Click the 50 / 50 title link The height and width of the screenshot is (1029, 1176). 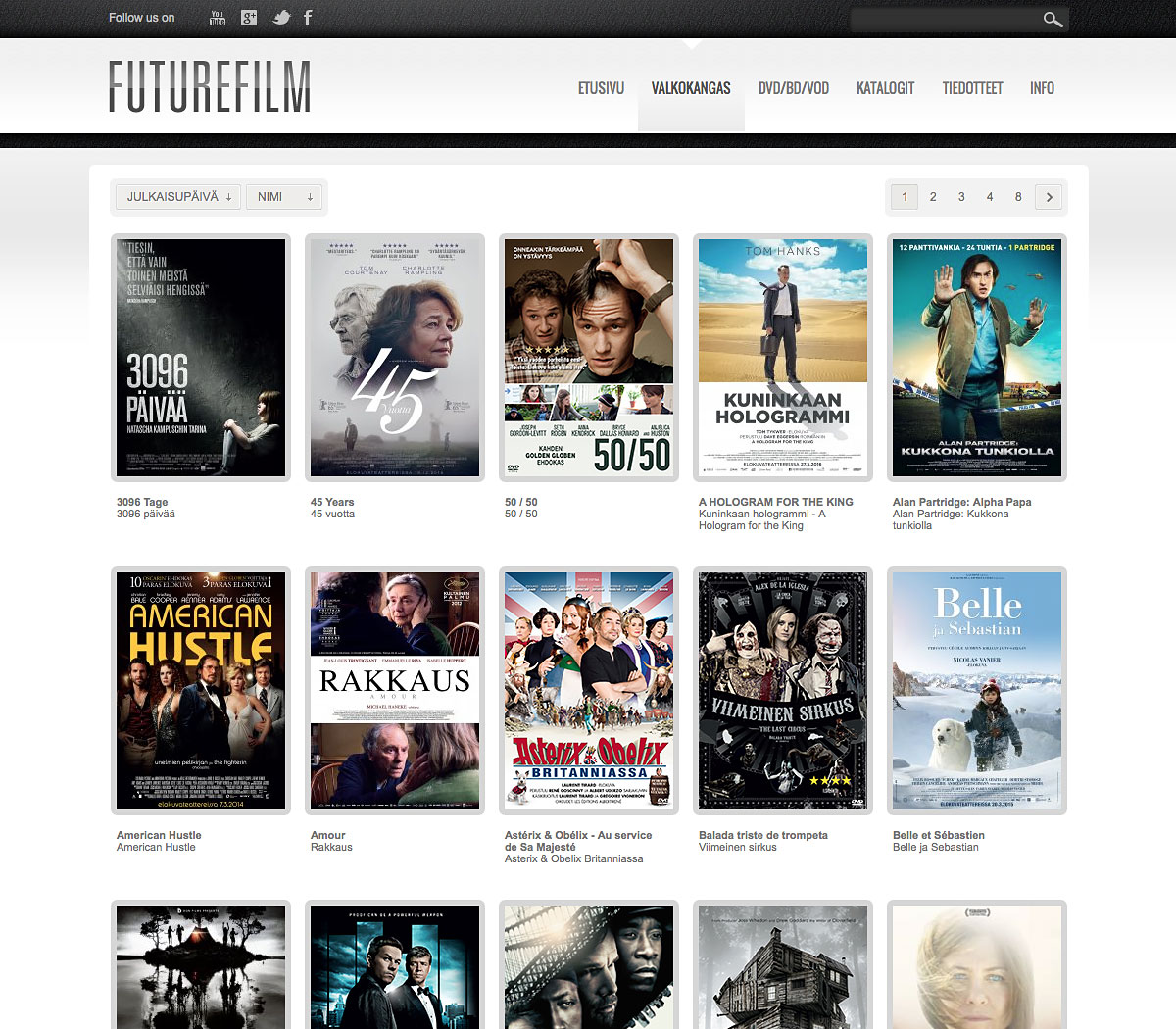point(521,502)
